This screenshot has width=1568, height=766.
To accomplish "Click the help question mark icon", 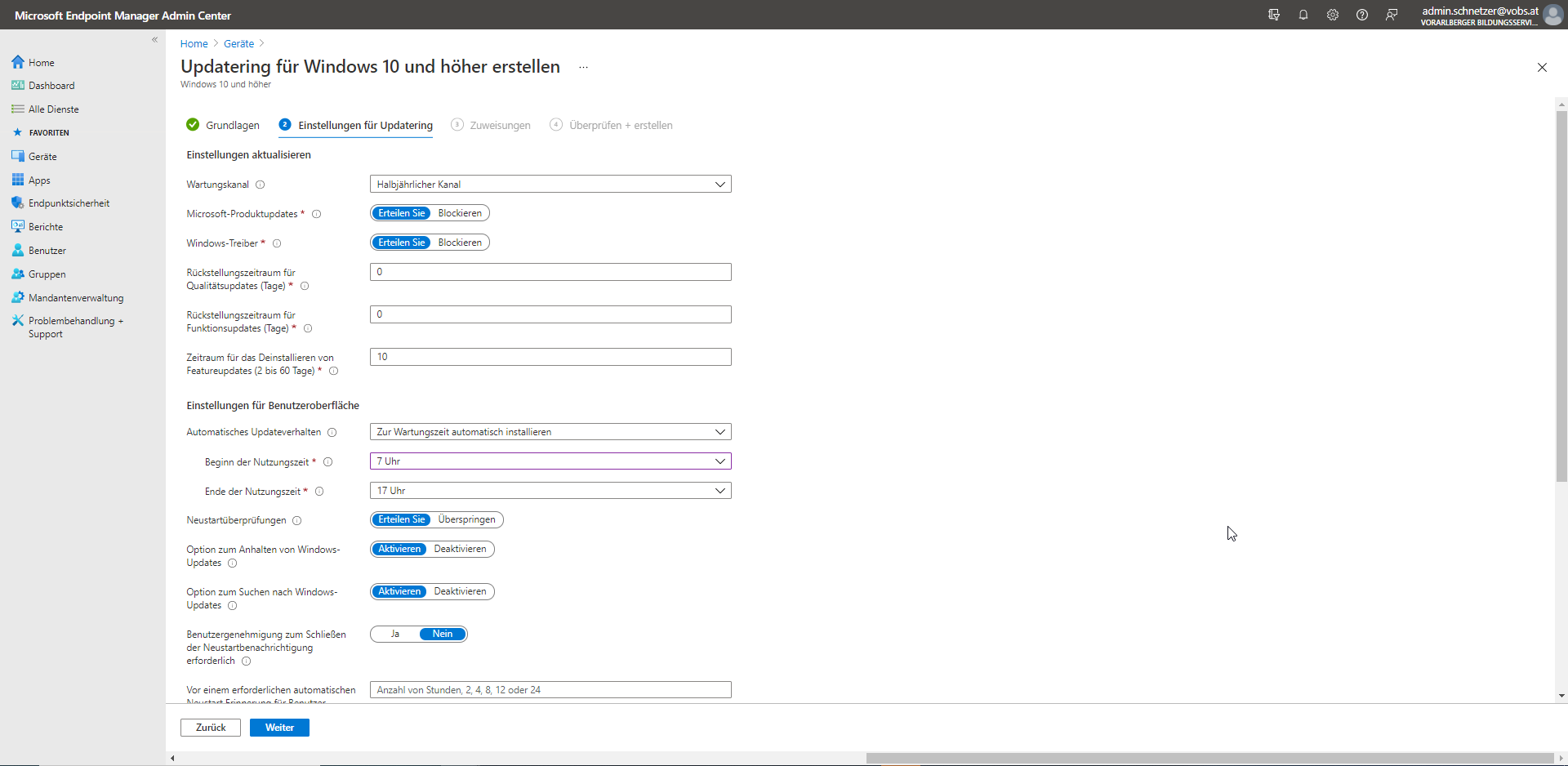I will tap(1362, 15).
